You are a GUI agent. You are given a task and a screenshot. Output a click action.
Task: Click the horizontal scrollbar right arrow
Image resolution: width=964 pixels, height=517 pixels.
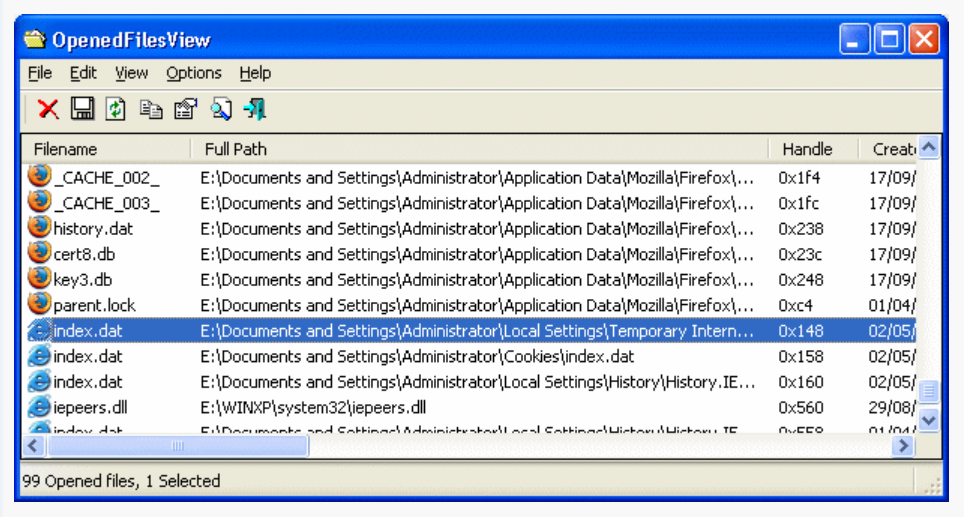click(x=903, y=446)
